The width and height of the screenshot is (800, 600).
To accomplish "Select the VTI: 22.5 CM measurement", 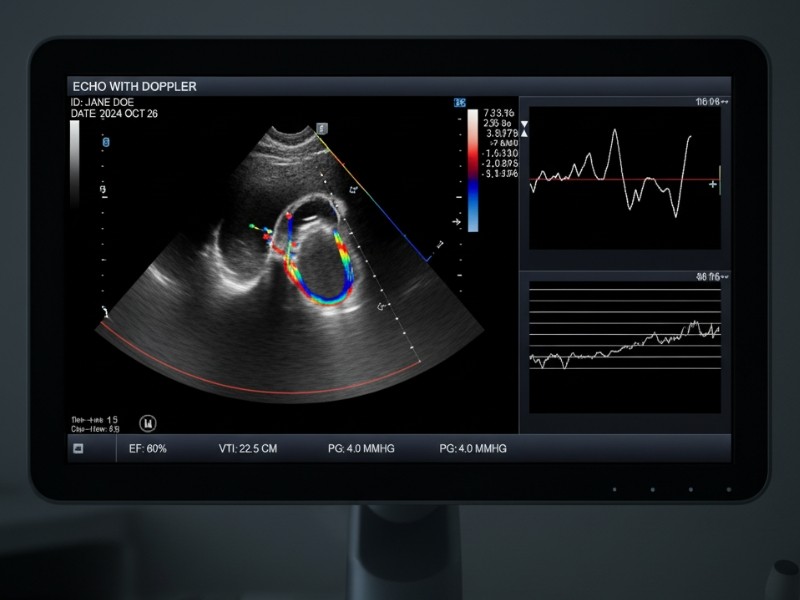I will tap(248, 449).
